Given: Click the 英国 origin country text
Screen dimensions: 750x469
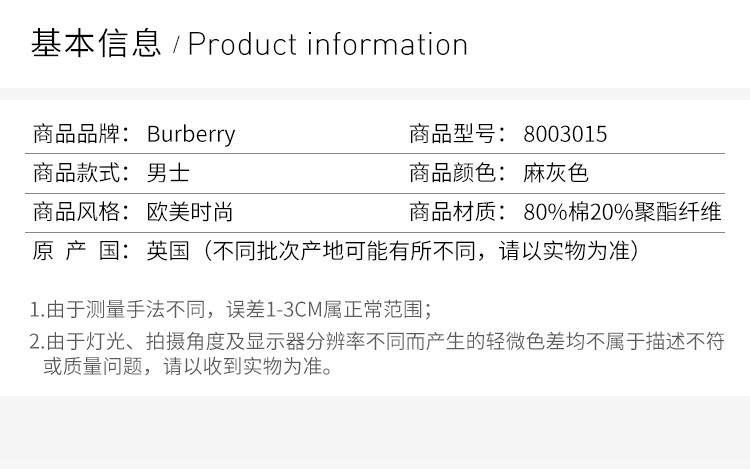Looking at the screenshot, I should [167, 251].
